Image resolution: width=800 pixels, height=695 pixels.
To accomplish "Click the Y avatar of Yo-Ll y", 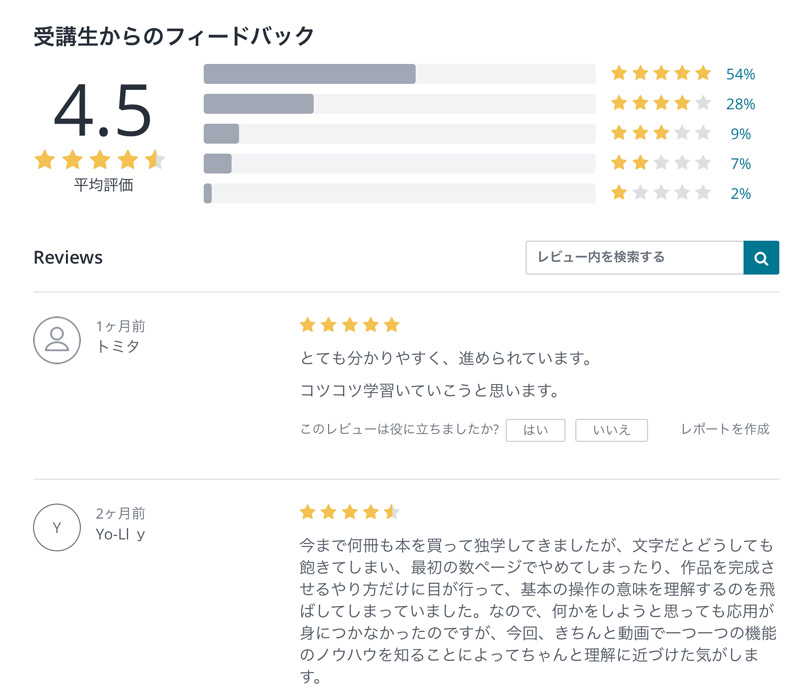I will tap(57, 527).
